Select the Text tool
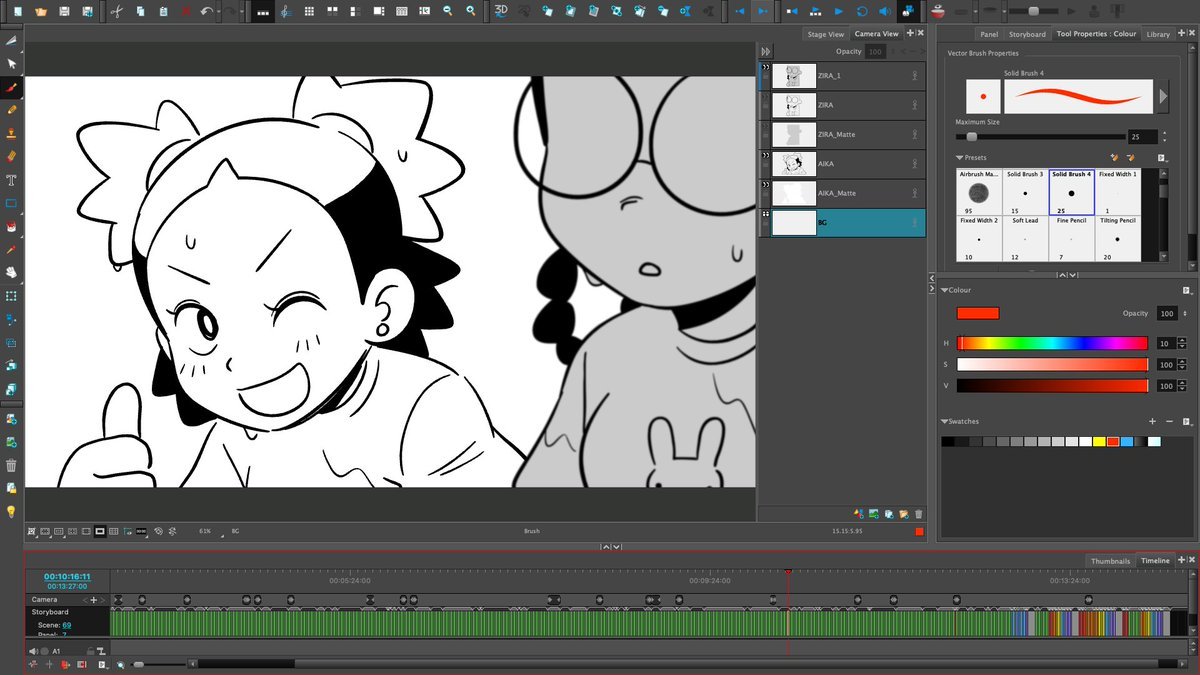Screen dimensions: 1200x675 tap(12, 180)
